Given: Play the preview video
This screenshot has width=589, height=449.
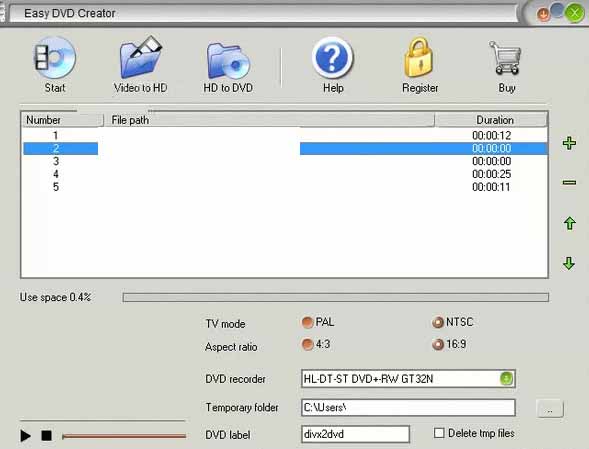Looking at the screenshot, I should (x=26, y=436).
